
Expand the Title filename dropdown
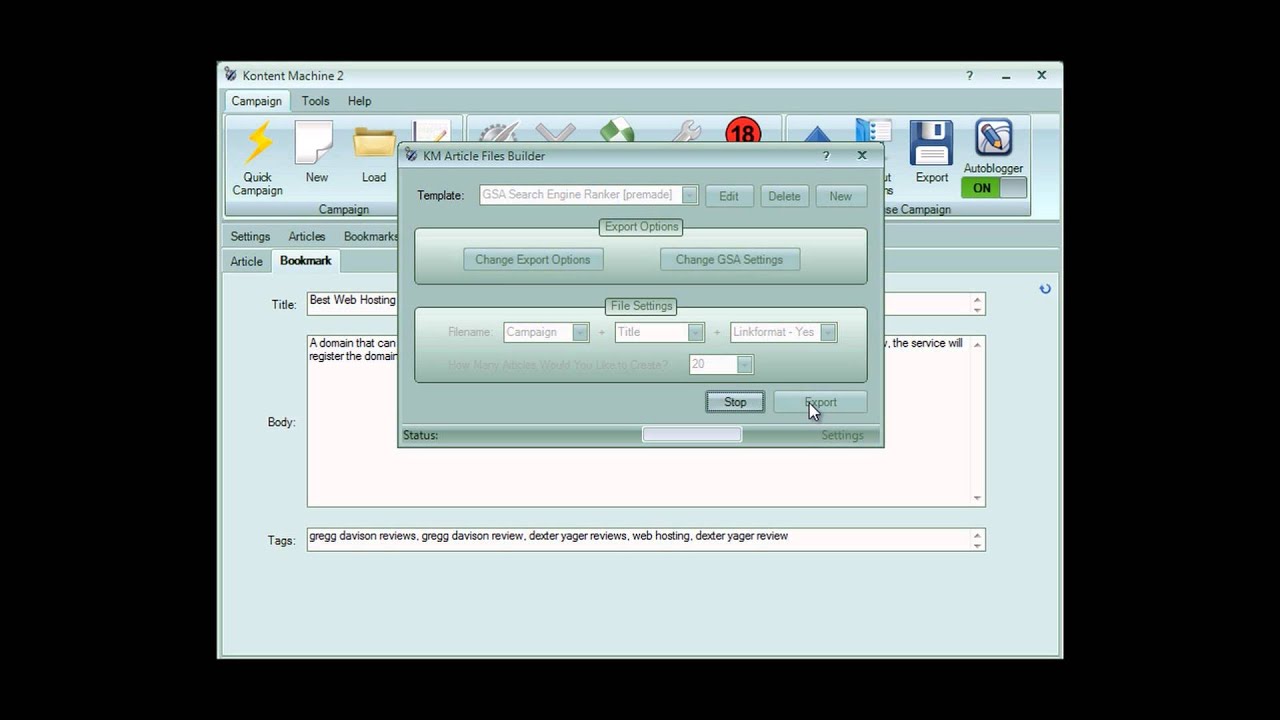[696, 332]
